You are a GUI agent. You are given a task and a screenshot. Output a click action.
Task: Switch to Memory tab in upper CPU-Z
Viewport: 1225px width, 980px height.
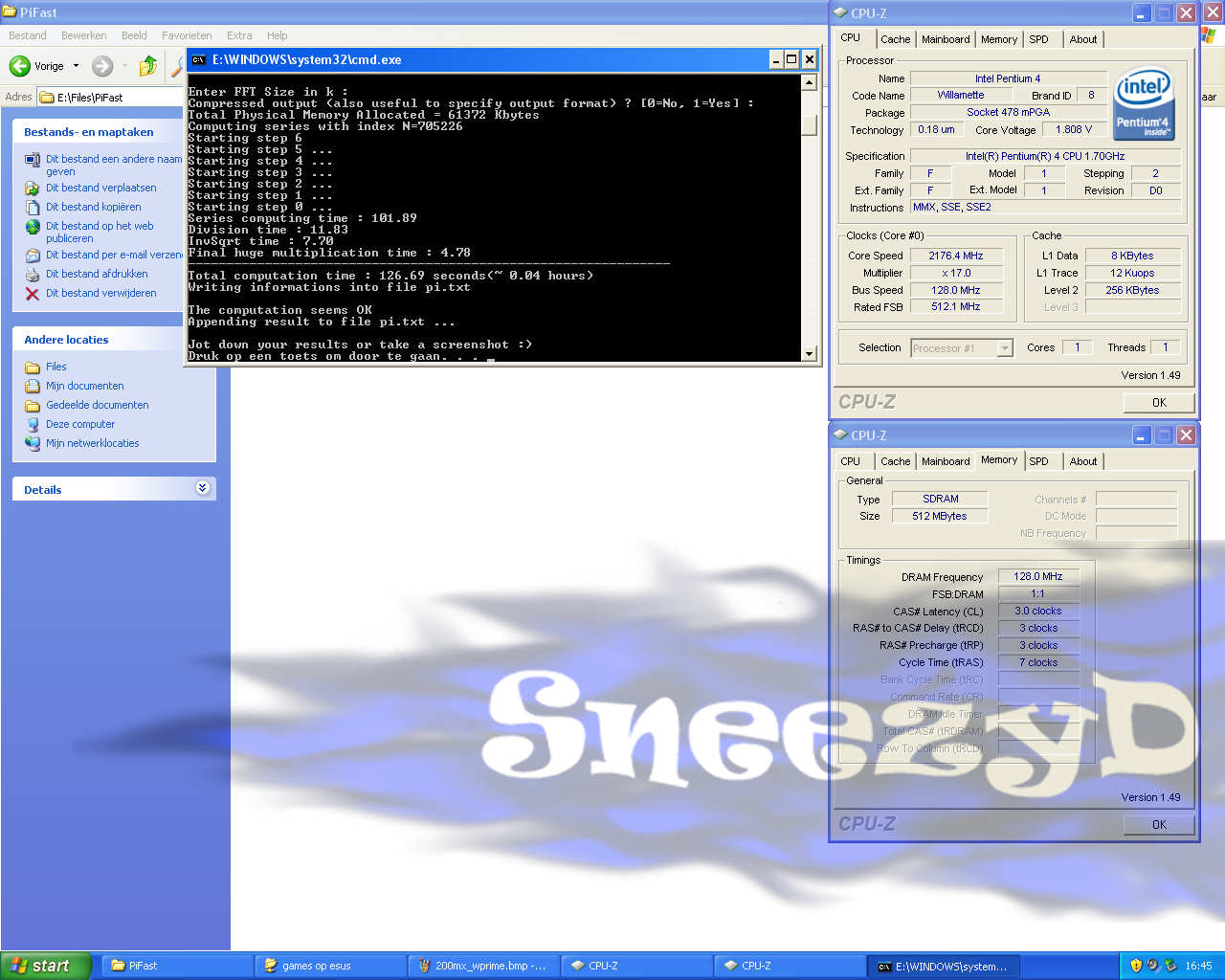coord(999,39)
